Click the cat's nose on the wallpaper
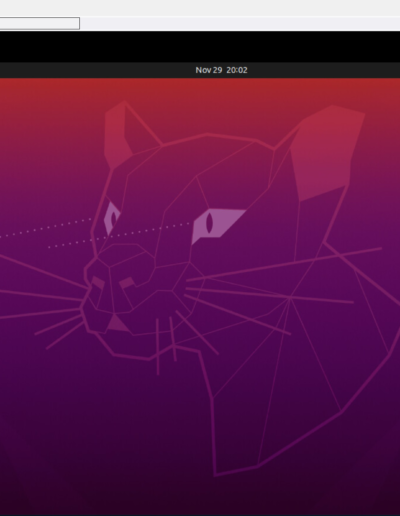 coord(113,283)
